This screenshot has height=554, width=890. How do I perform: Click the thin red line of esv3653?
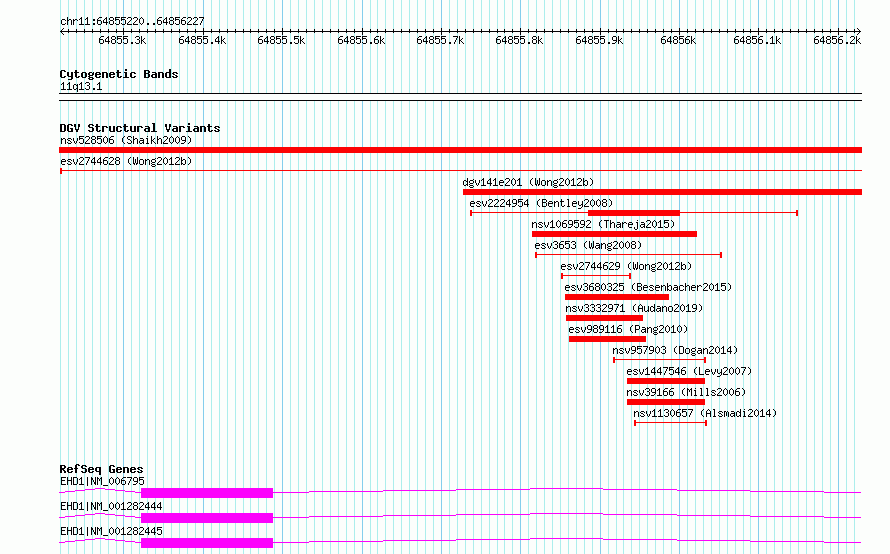point(628,255)
